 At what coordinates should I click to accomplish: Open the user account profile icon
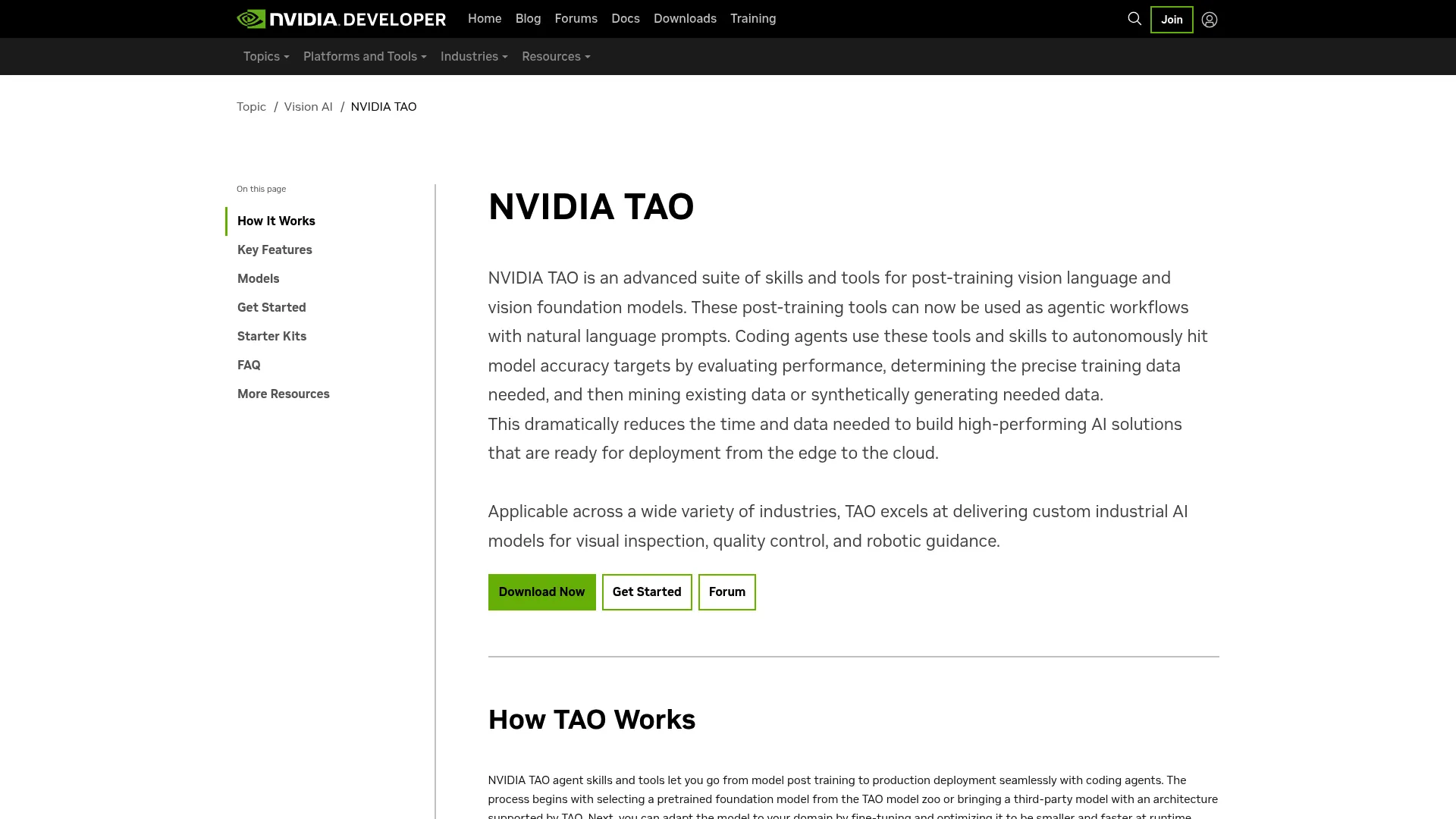pos(1210,20)
